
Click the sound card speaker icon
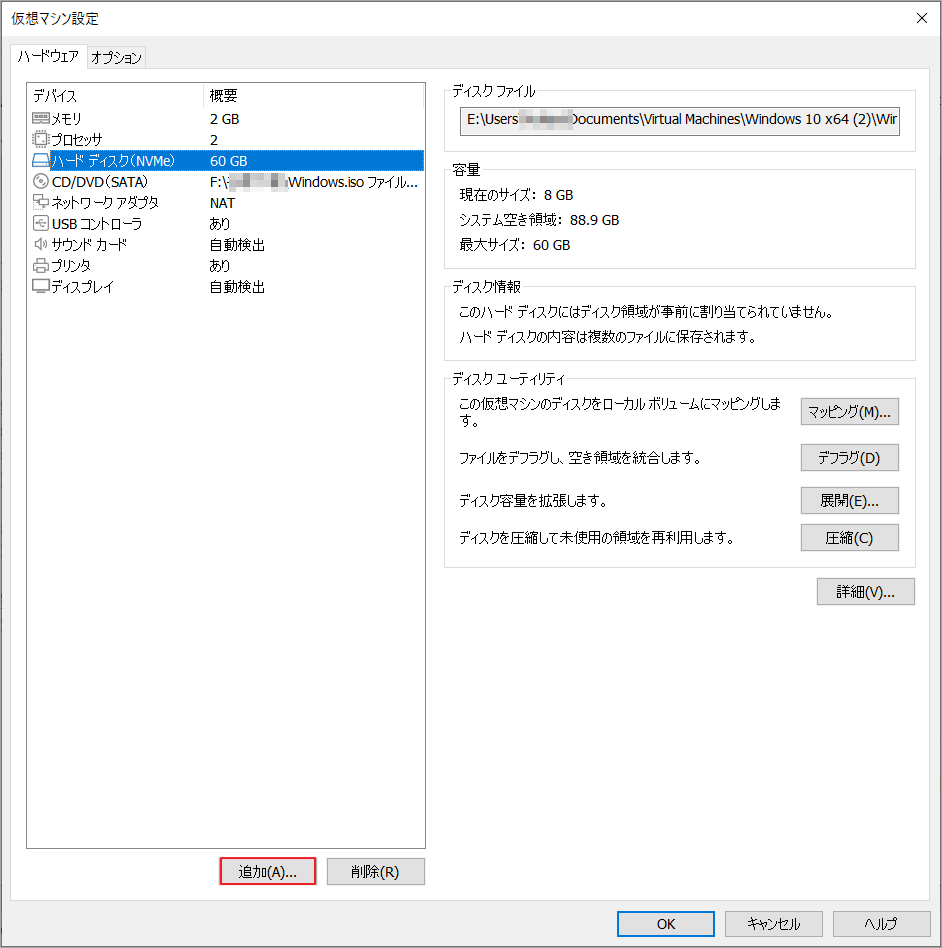click(x=41, y=244)
